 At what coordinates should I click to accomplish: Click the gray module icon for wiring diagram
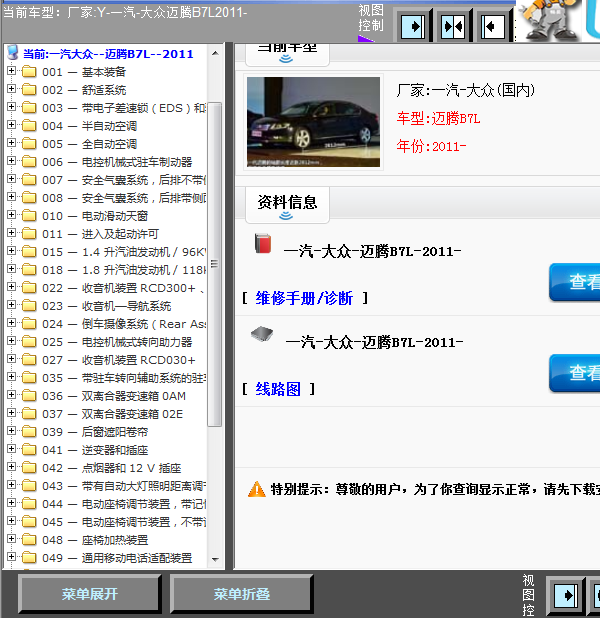pos(262,334)
